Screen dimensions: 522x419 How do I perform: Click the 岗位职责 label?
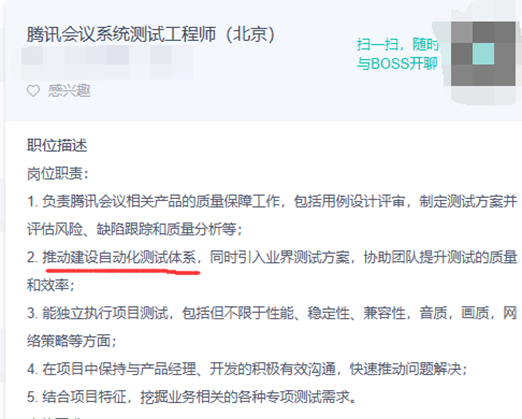pos(57,173)
